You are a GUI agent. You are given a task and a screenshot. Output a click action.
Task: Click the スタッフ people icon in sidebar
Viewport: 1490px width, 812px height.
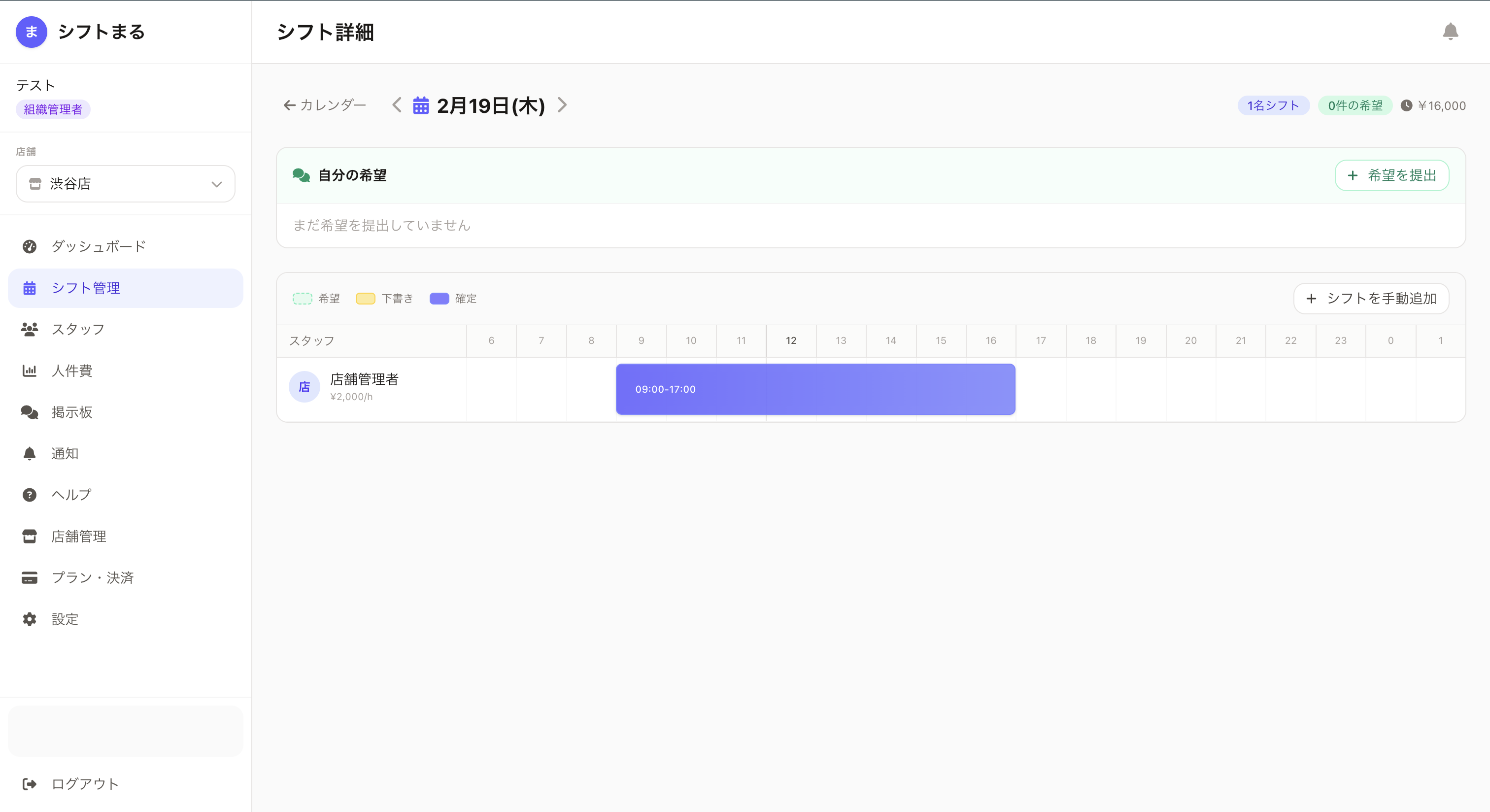pos(30,329)
